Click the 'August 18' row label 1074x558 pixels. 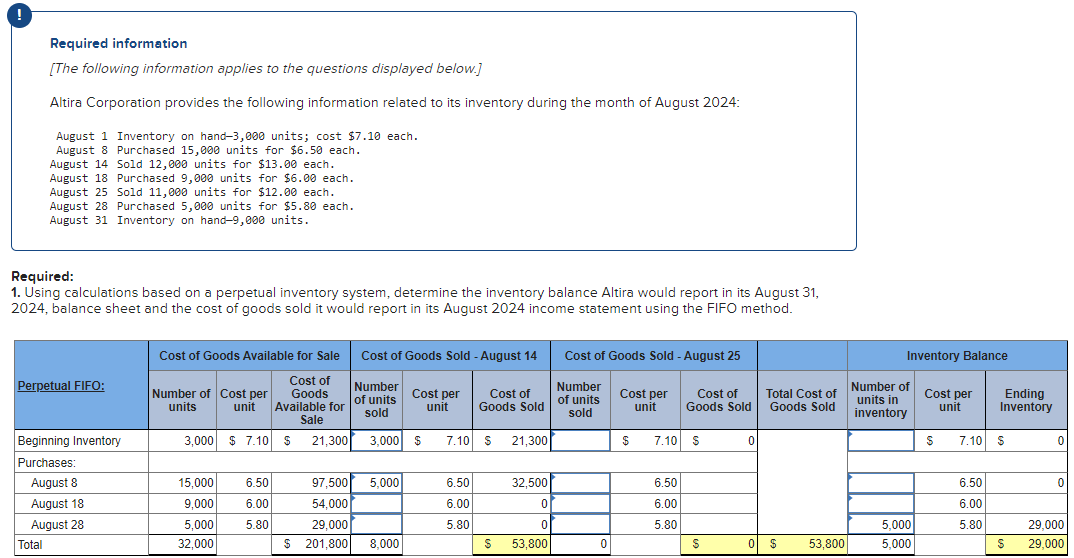click(x=58, y=504)
